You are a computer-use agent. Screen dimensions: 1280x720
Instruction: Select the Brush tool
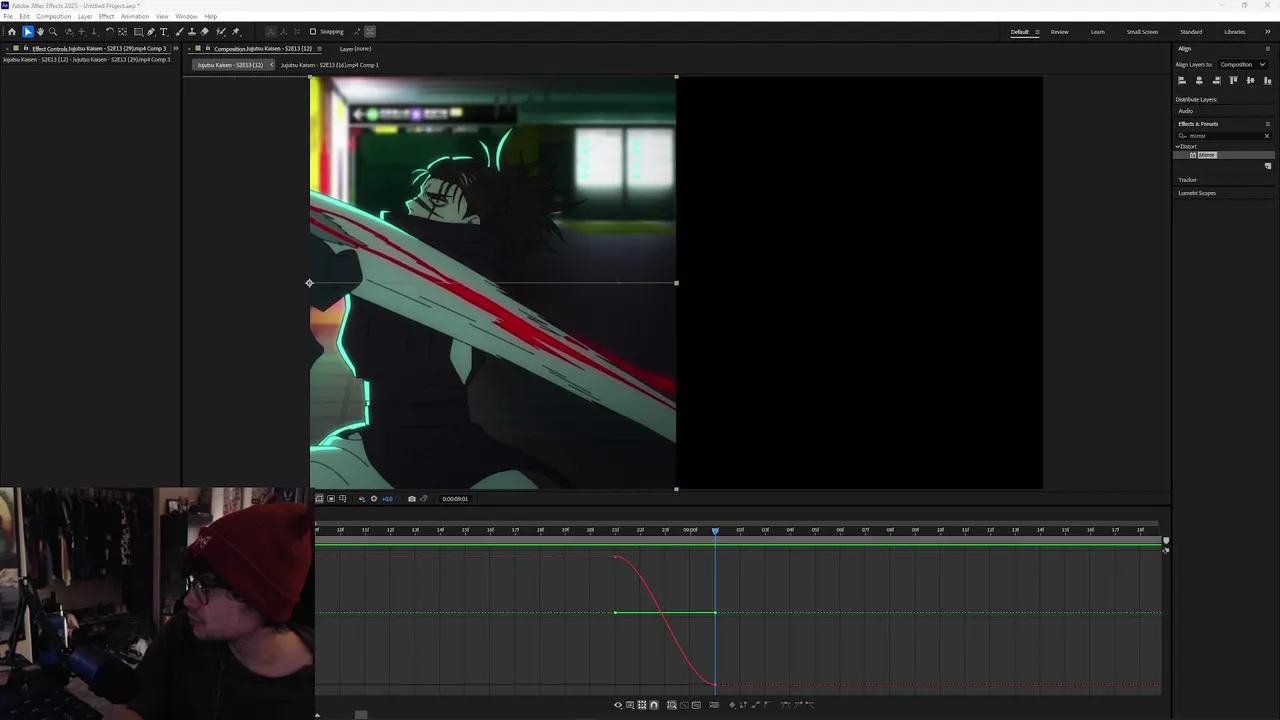tap(179, 32)
